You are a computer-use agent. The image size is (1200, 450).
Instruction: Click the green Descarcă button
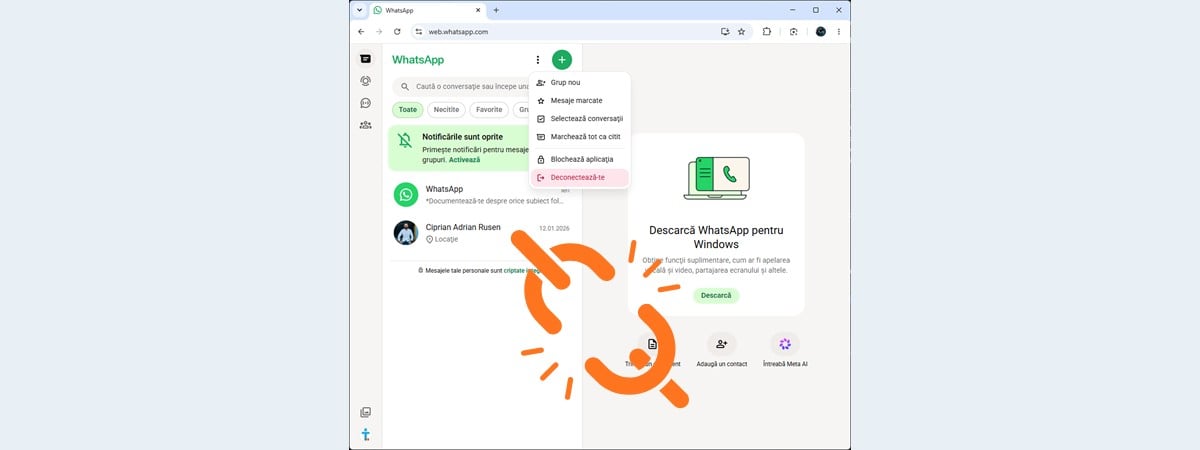point(716,295)
